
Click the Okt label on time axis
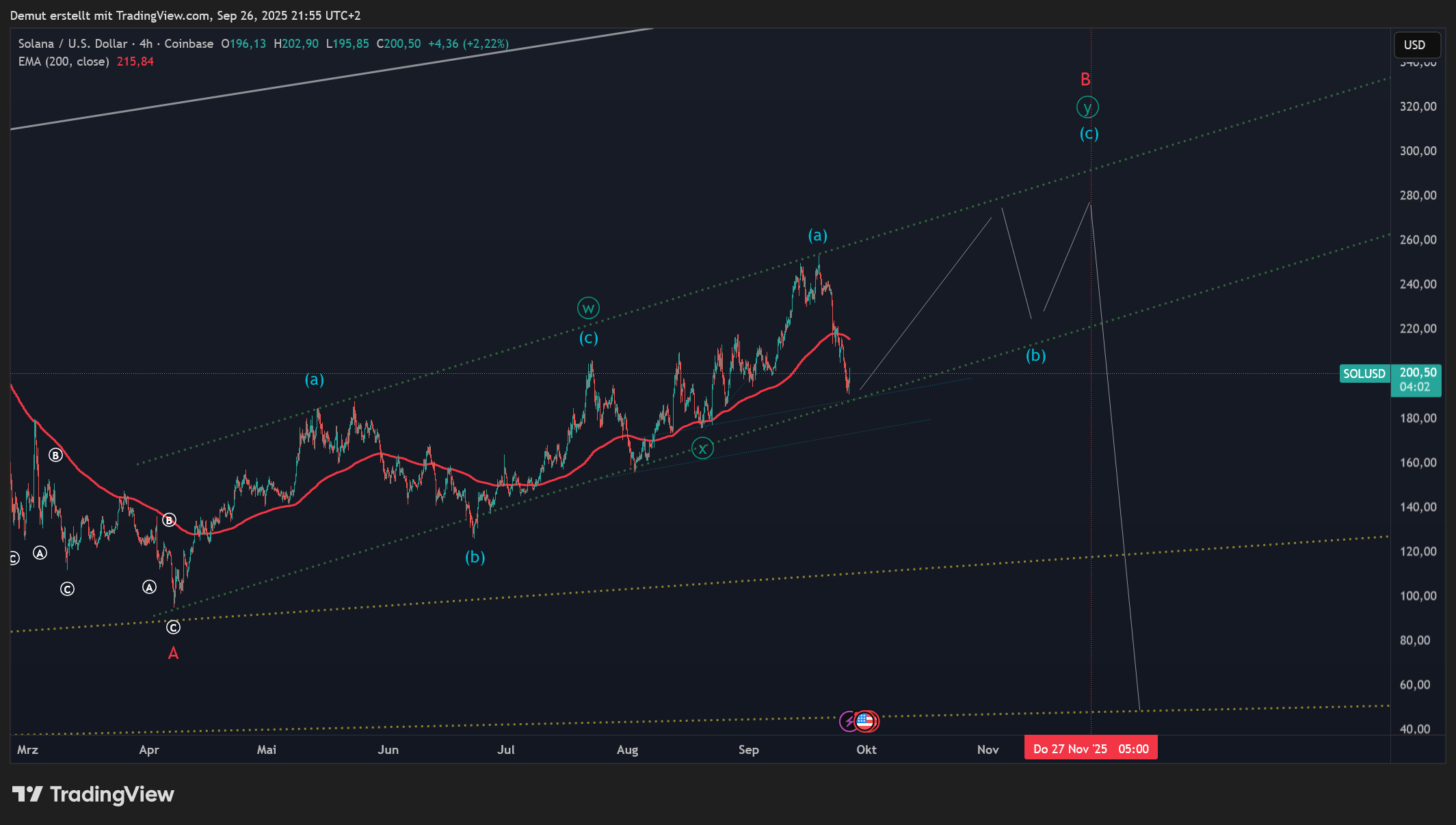866,750
